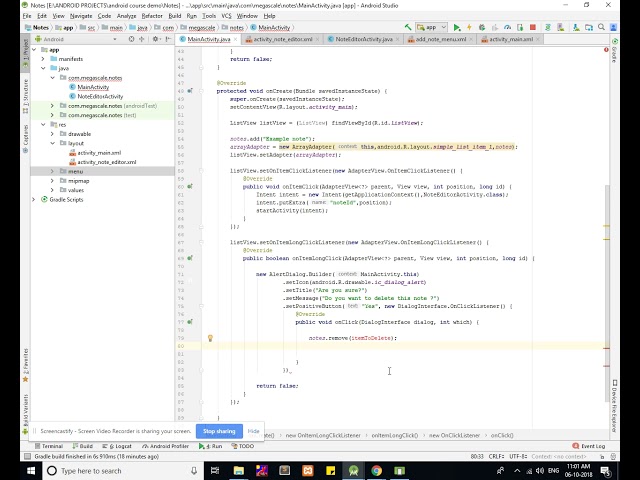Click scroll-from-source target icon in Project panel

pos(131,39)
